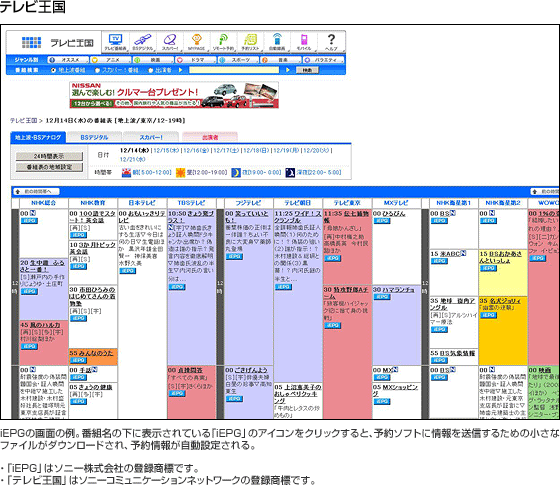
Task: Select the 夜 19:00-0:00 moon icon
Action: tap(236, 173)
